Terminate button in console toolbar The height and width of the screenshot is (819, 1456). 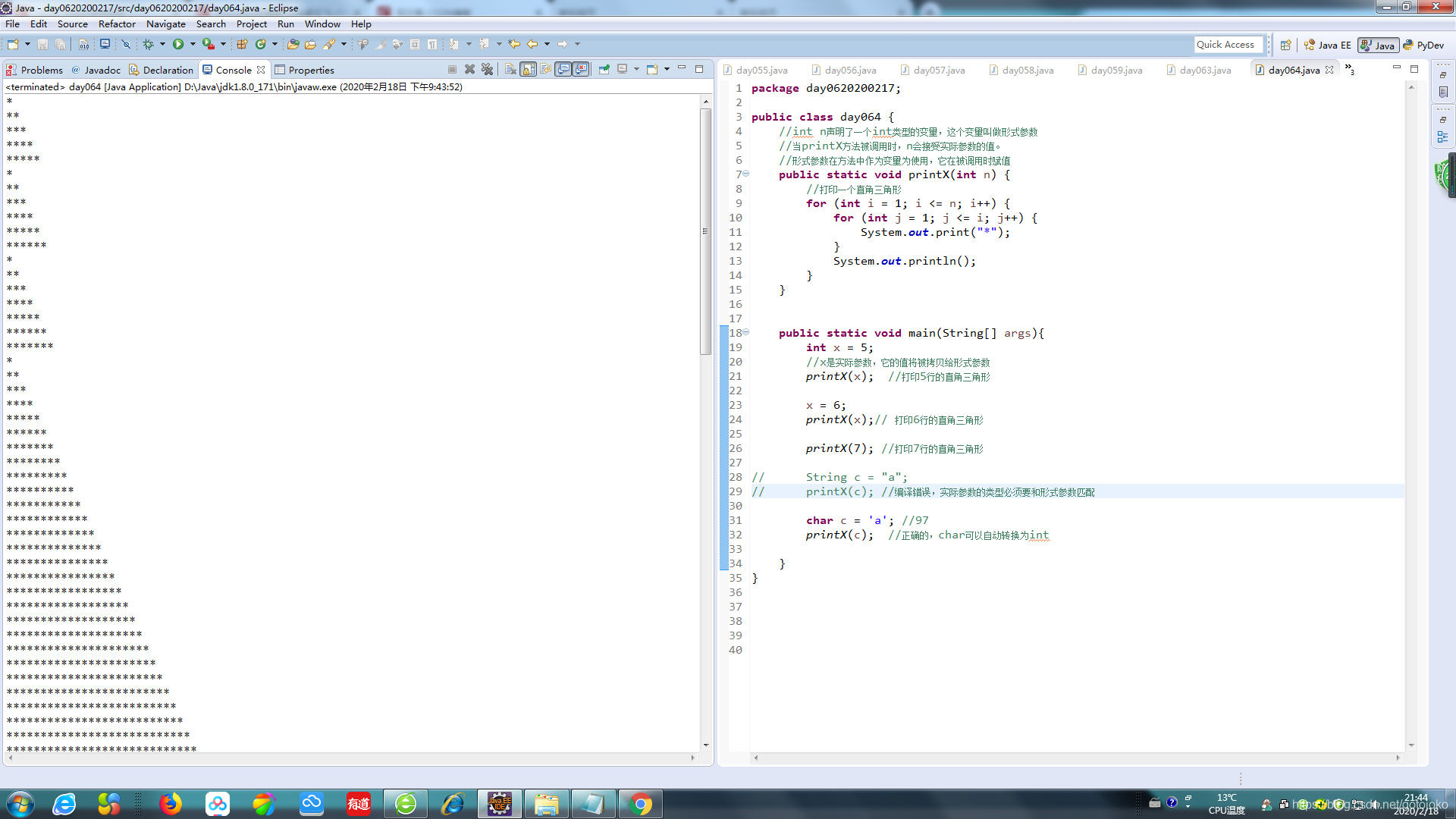[x=453, y=70]
